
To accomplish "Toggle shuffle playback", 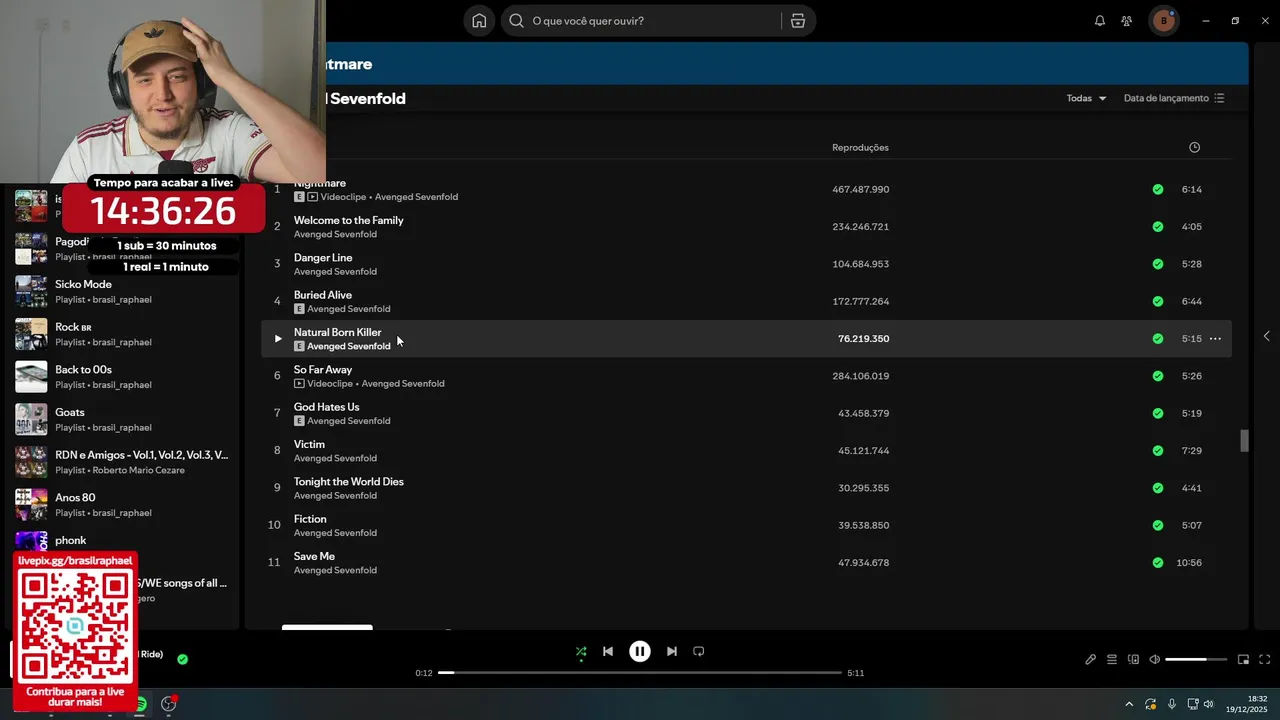I will tap(581, 652).
